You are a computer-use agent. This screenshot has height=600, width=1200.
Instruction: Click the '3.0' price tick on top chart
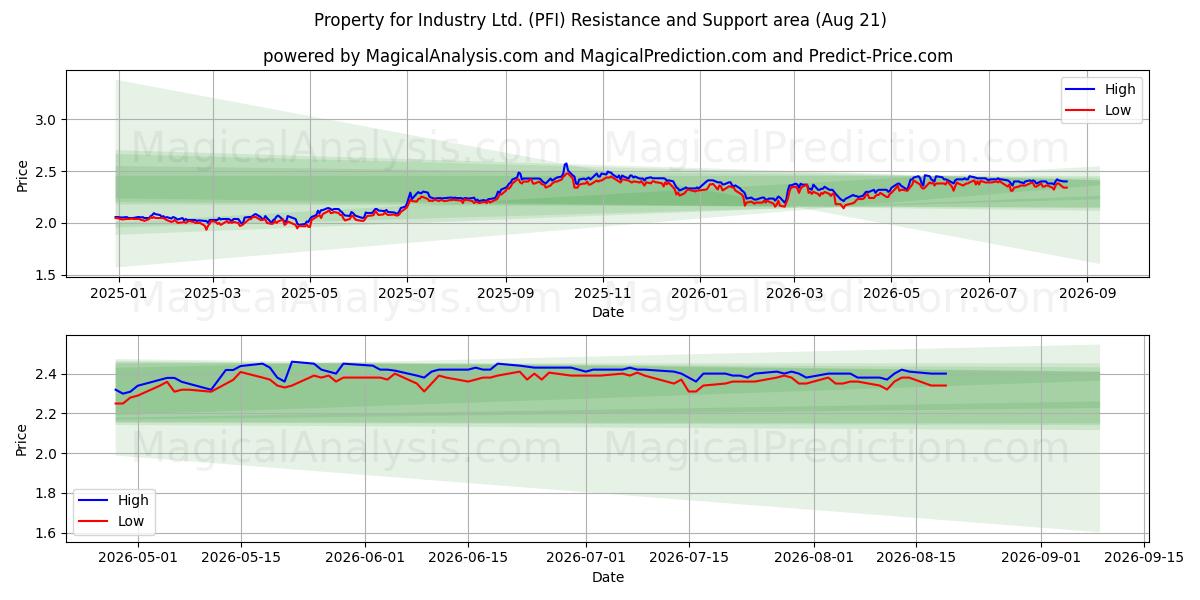(48, 120)
